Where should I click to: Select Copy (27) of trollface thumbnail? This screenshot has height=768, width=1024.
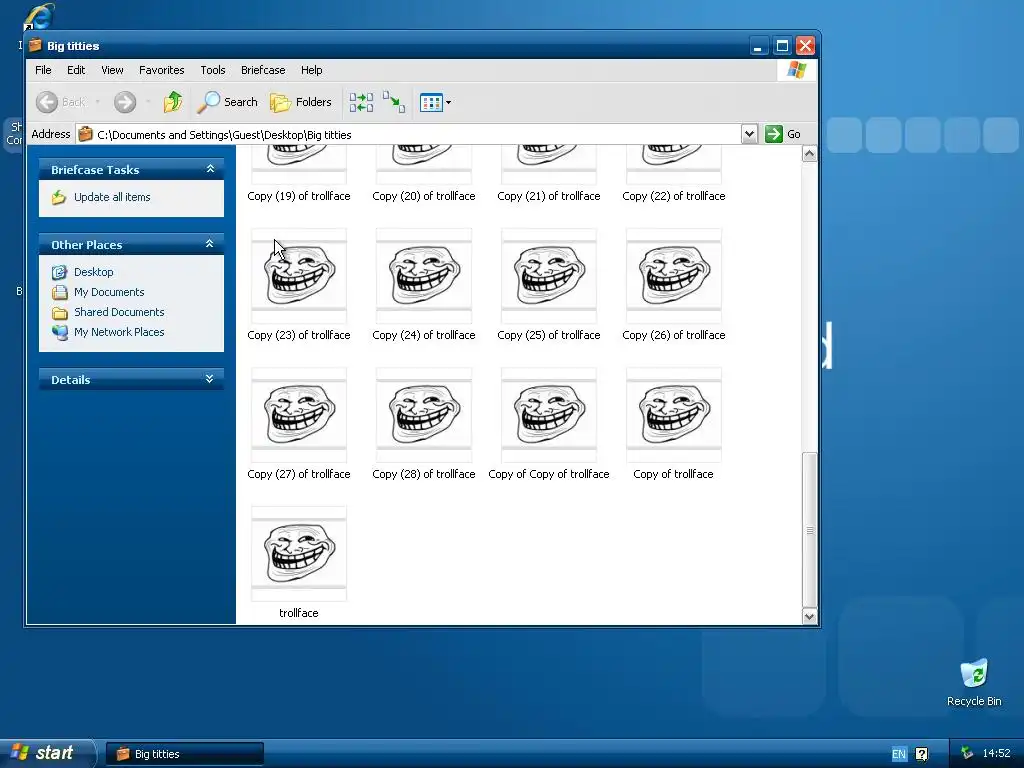pos(299,415)
